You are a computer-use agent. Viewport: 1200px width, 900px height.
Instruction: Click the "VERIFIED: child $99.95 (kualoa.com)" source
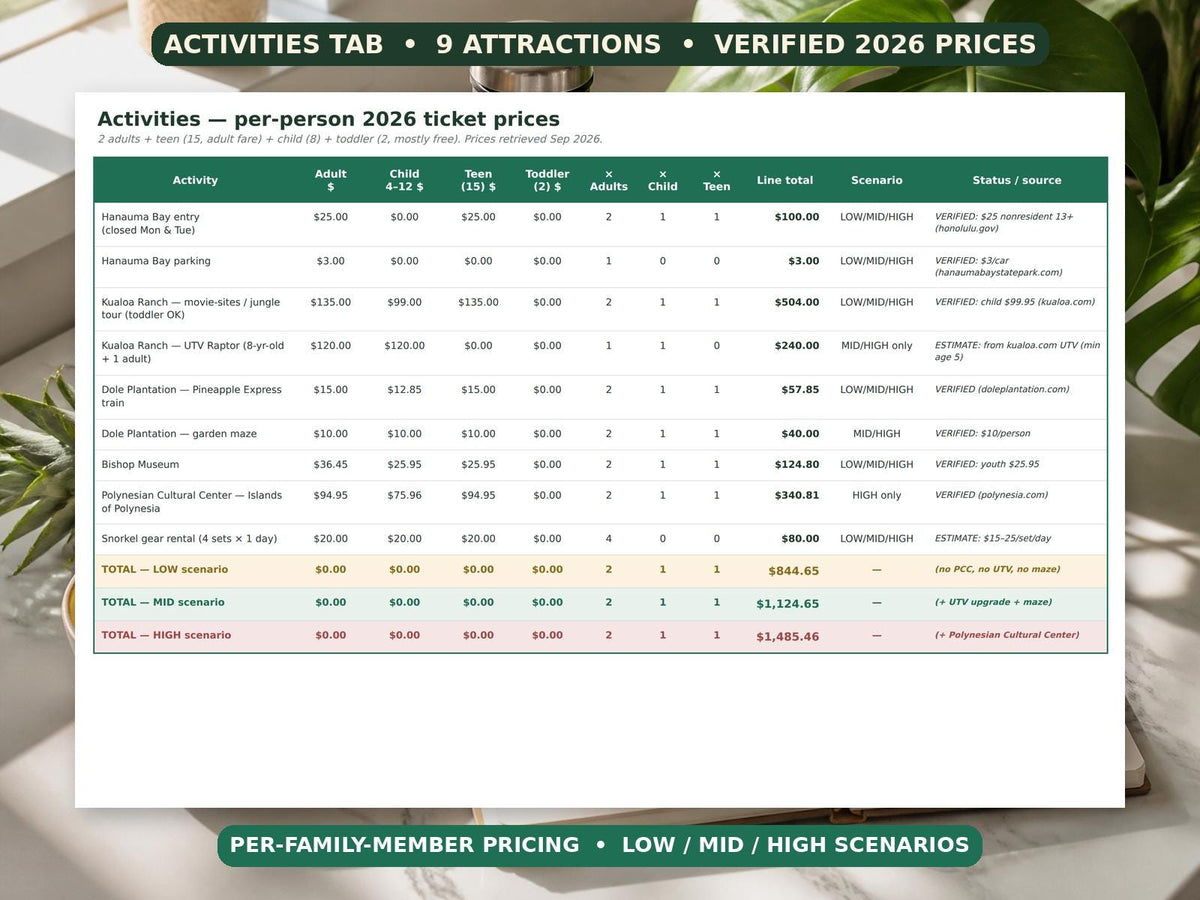coord(1015,302)
